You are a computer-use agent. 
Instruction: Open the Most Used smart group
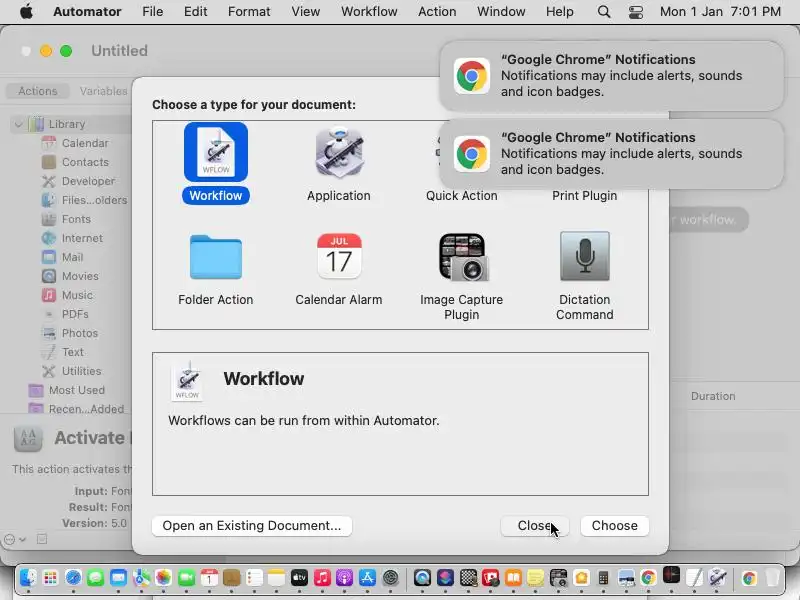[77, 390]
